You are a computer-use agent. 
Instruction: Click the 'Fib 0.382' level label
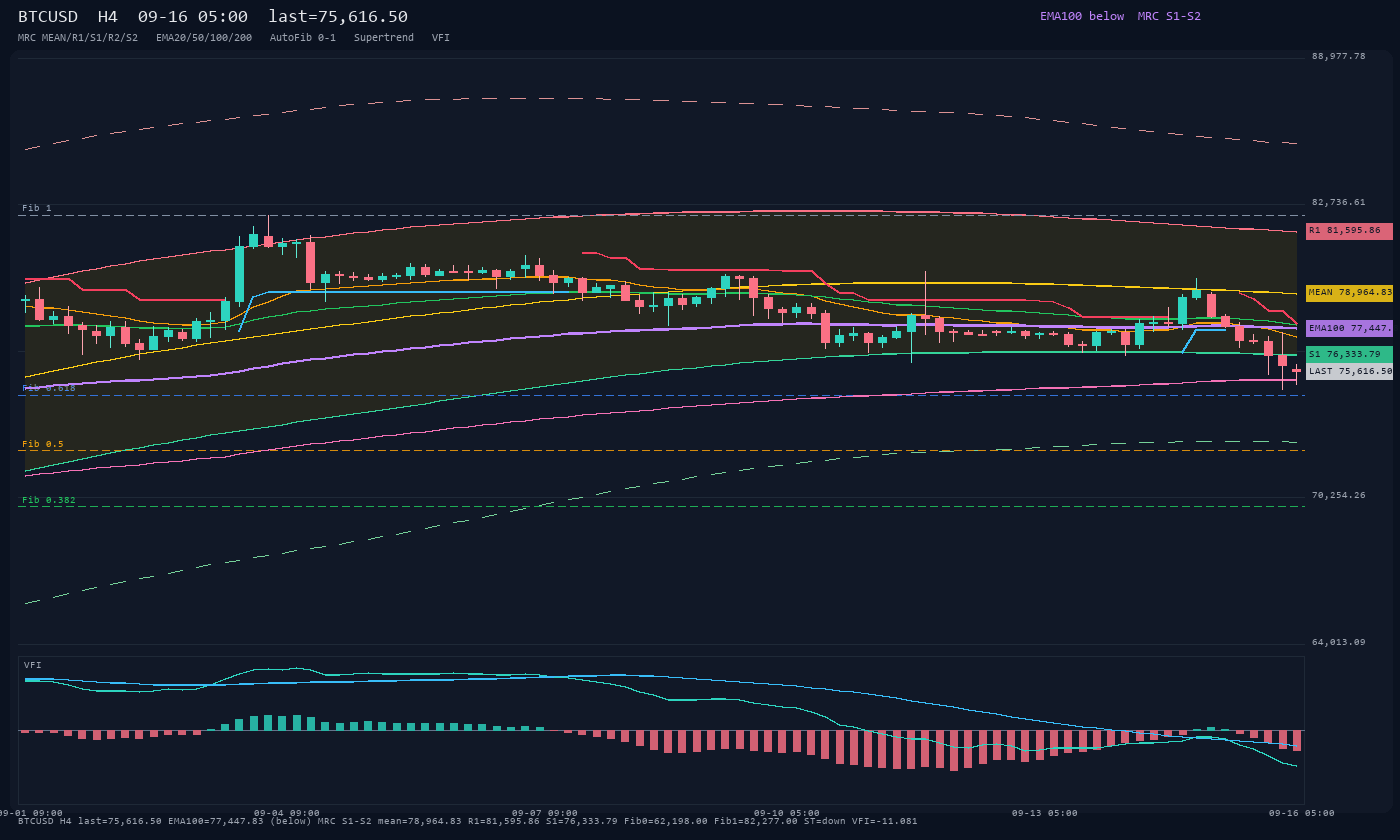tap(49, 500)
